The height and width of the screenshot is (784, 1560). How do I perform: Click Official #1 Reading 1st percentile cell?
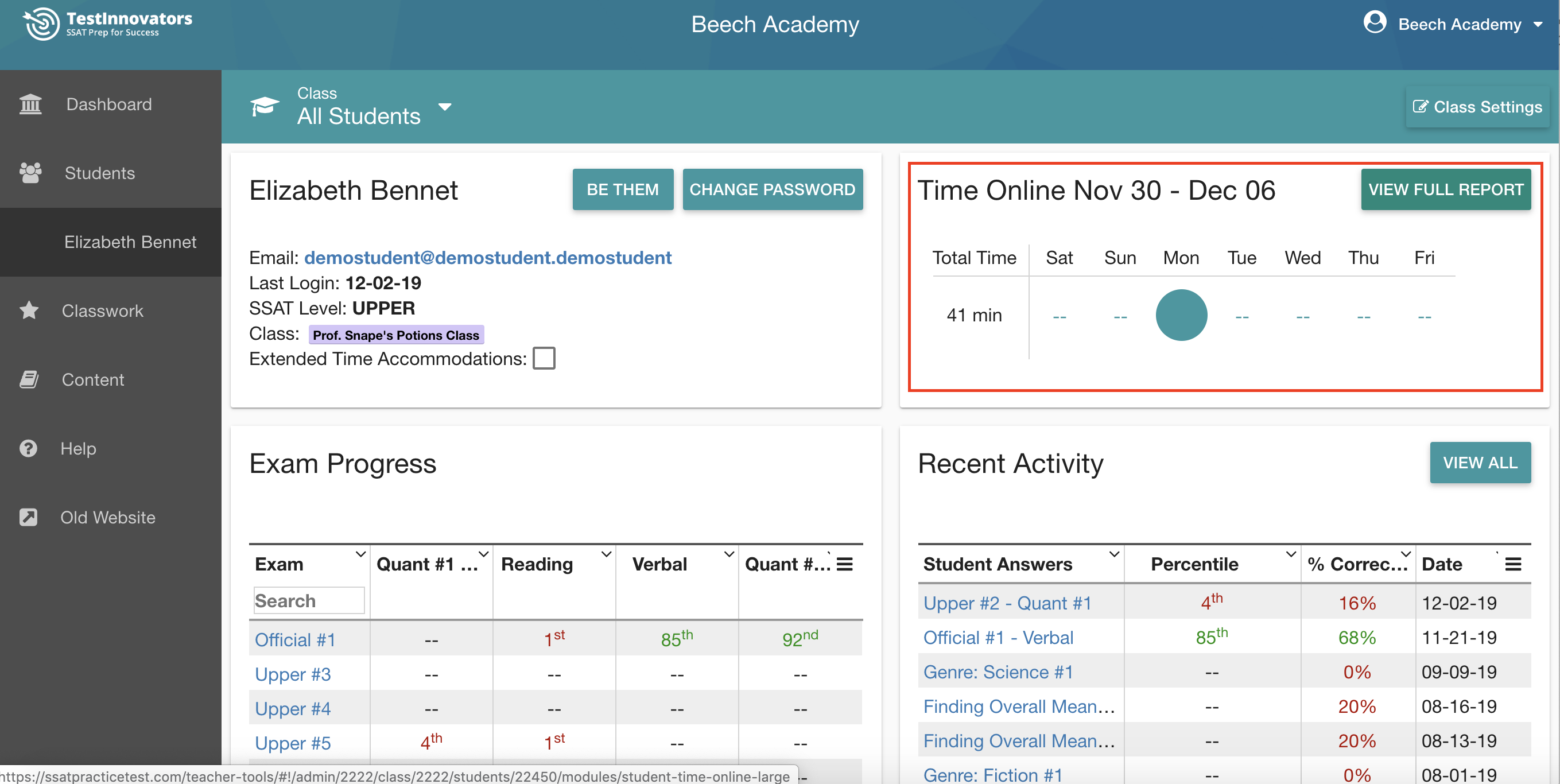pyautogui.click(x=554, y=638)
